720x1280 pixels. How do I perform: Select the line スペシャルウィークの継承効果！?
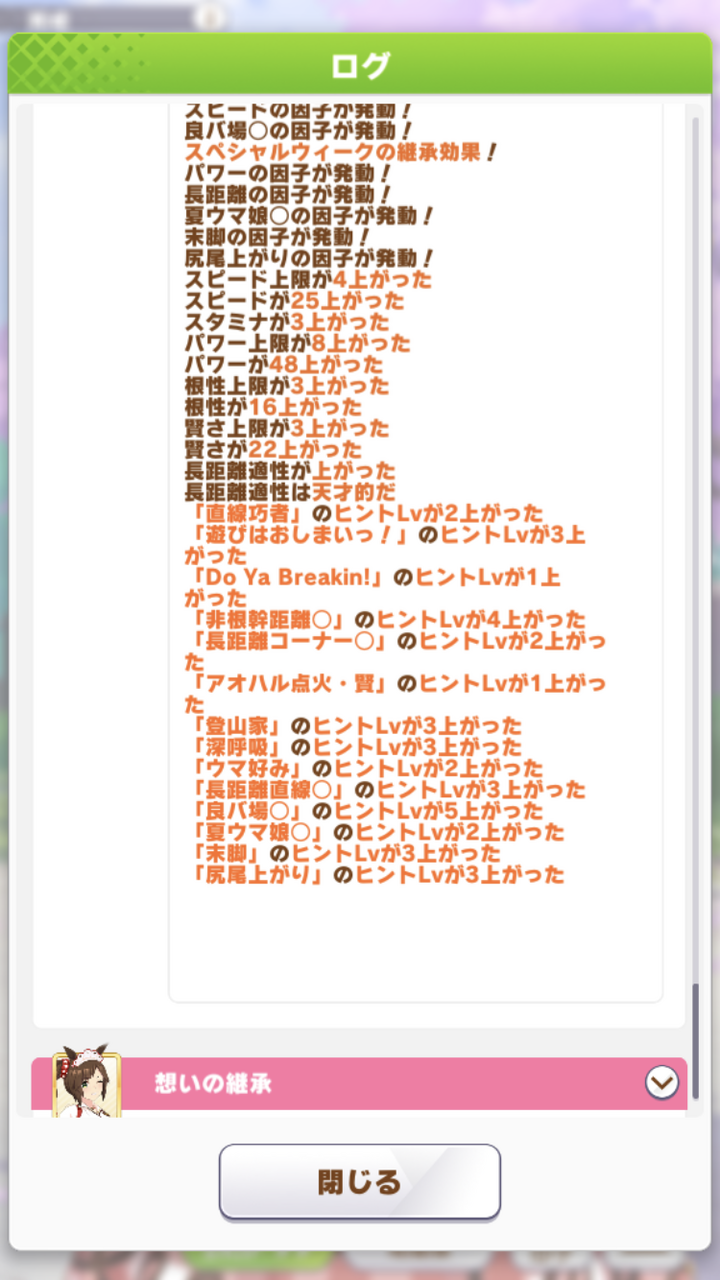pos(341,152)
